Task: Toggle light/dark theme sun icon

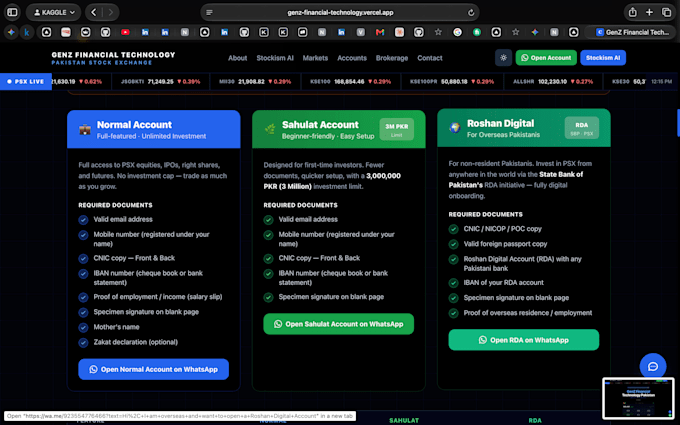Action: (x=503, y=58)
